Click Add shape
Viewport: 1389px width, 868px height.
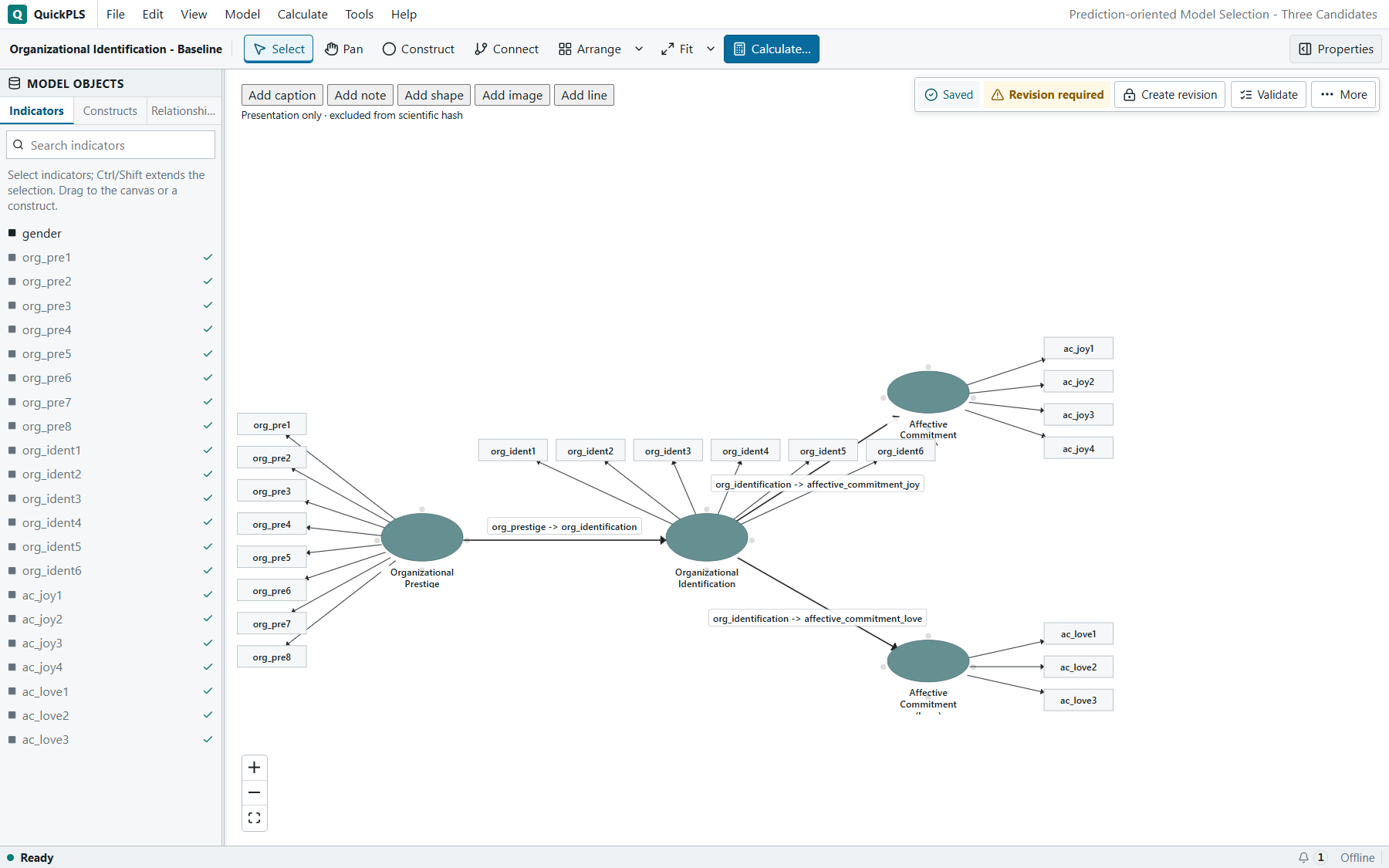tap(434, 95)
